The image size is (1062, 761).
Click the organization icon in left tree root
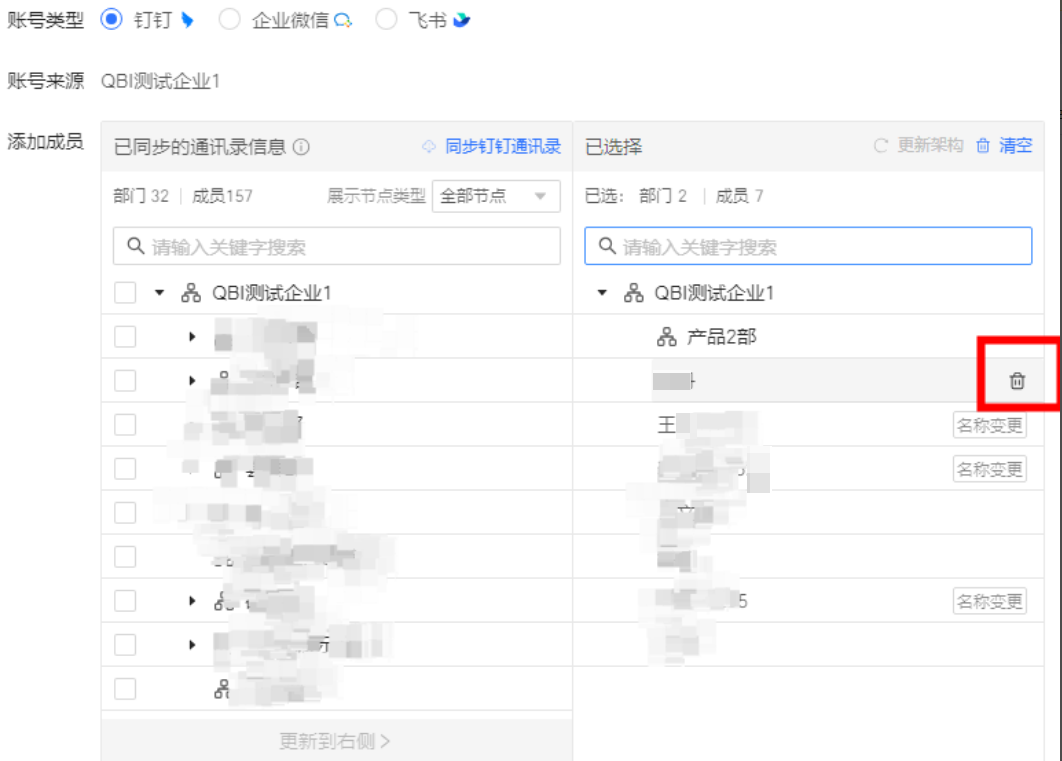pos(191,293)
